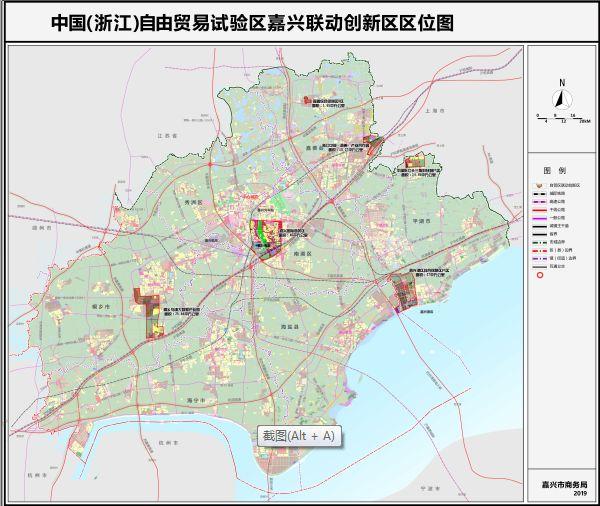The width and height of the screenshot is (600, 506).
Task: Click the red zone marker near 桐乡市
Action: click(153, 317)
